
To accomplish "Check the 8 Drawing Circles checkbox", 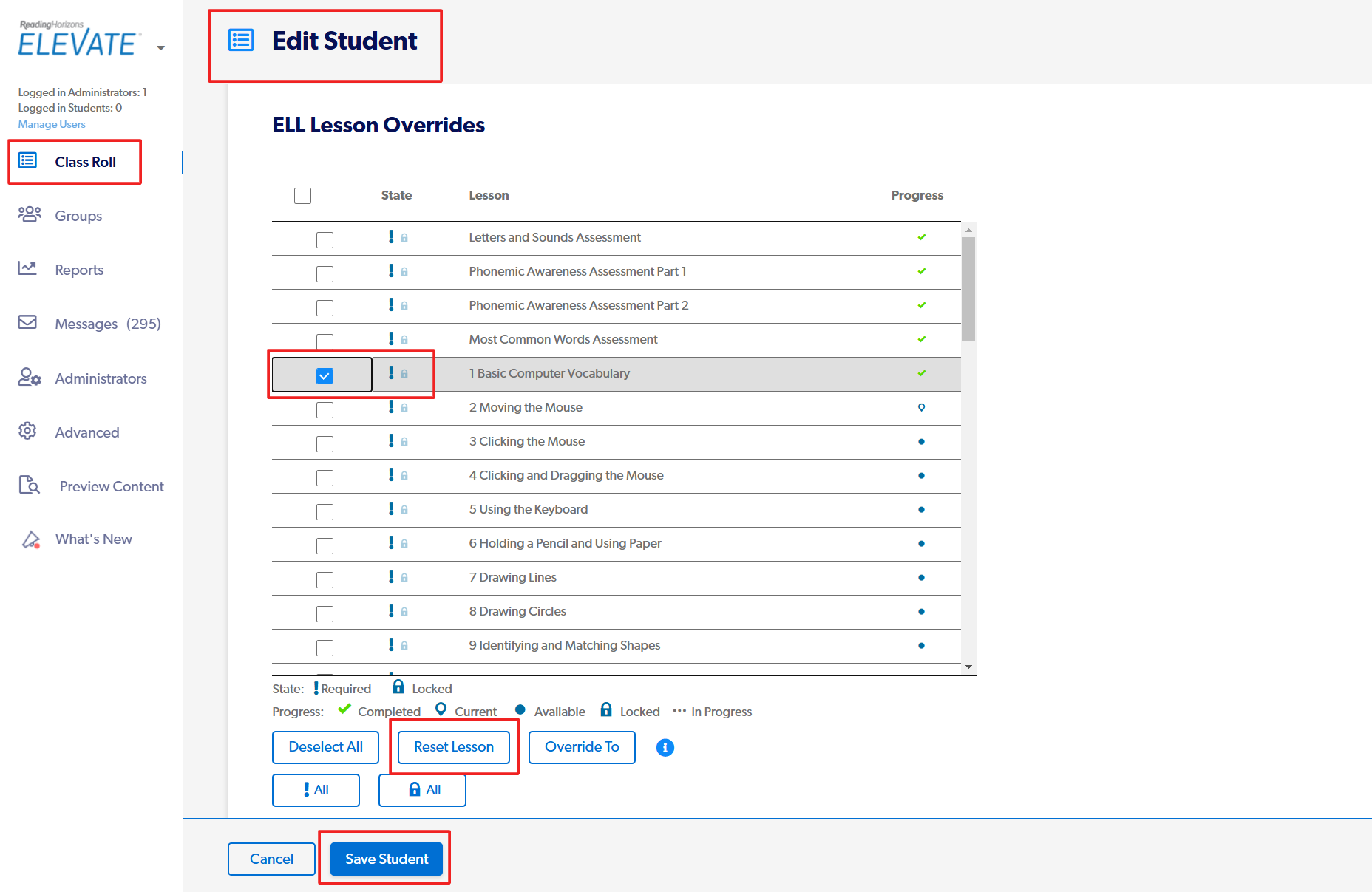I will coord(325,614).
